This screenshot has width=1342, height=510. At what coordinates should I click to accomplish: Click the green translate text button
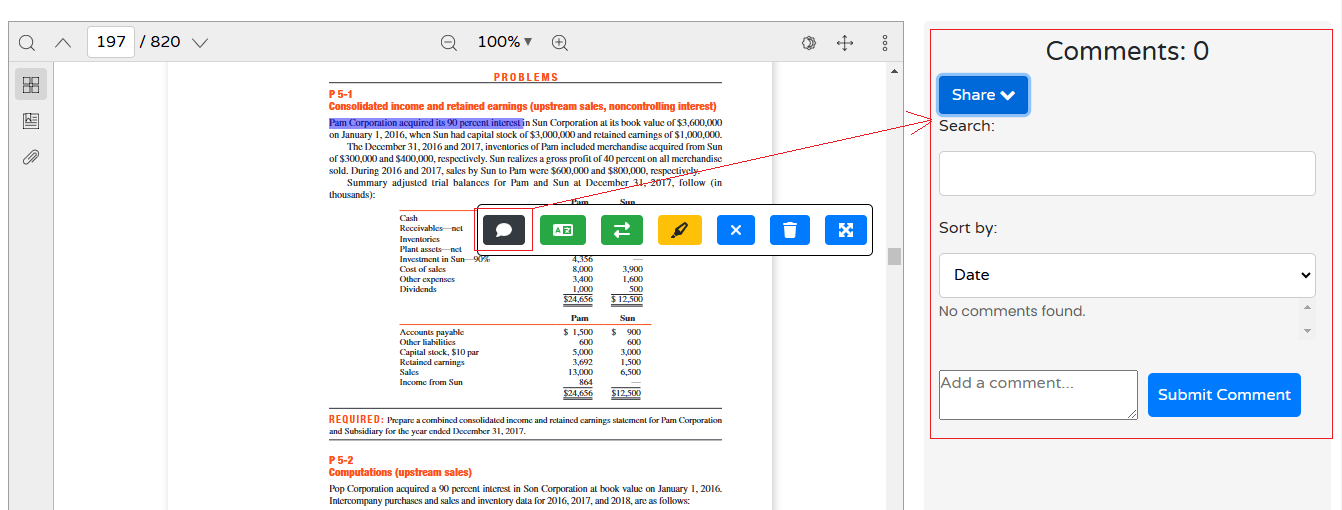(x=563, y=230)
